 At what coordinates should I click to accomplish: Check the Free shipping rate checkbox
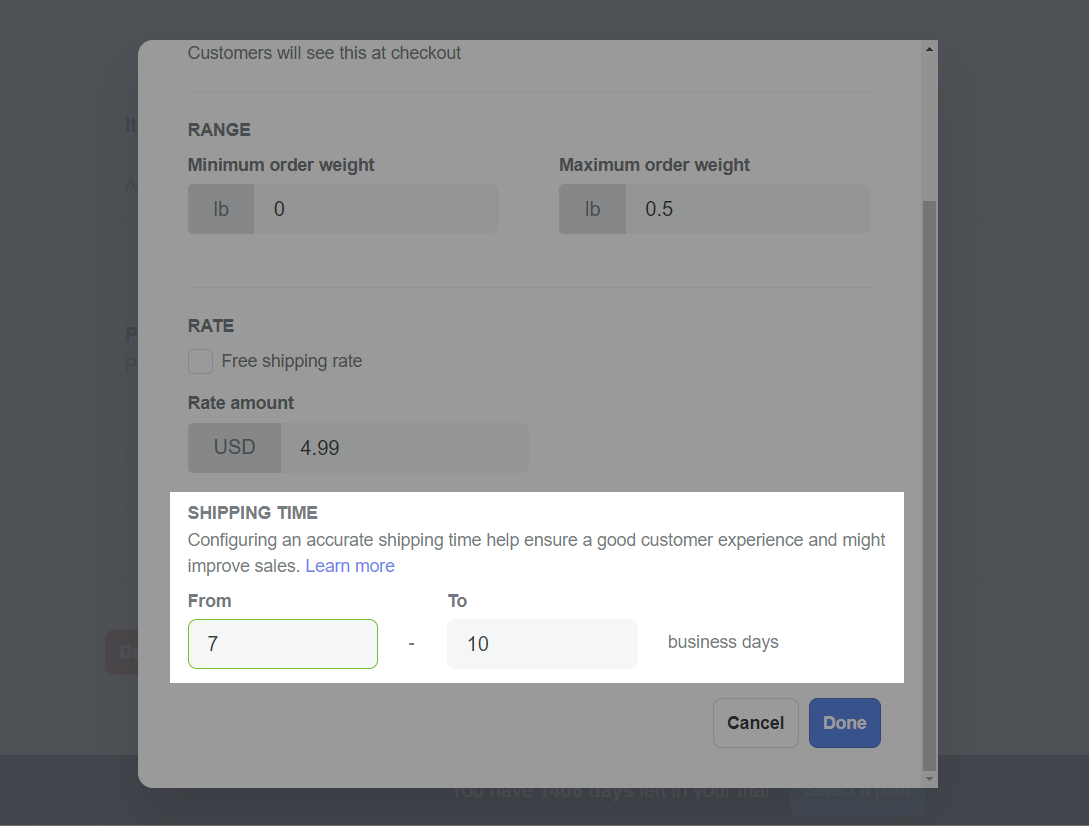[200, 361]
